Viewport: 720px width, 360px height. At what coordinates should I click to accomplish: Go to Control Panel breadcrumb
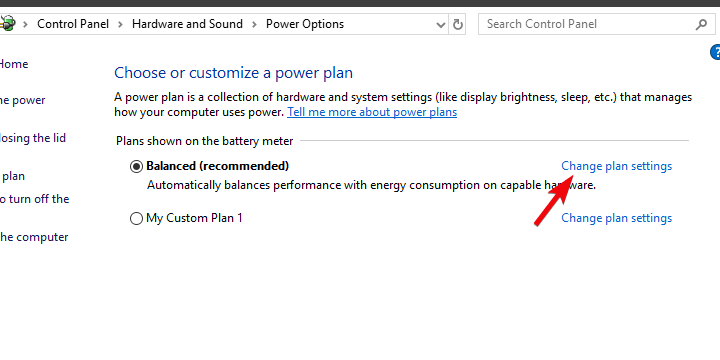(73, 24)
